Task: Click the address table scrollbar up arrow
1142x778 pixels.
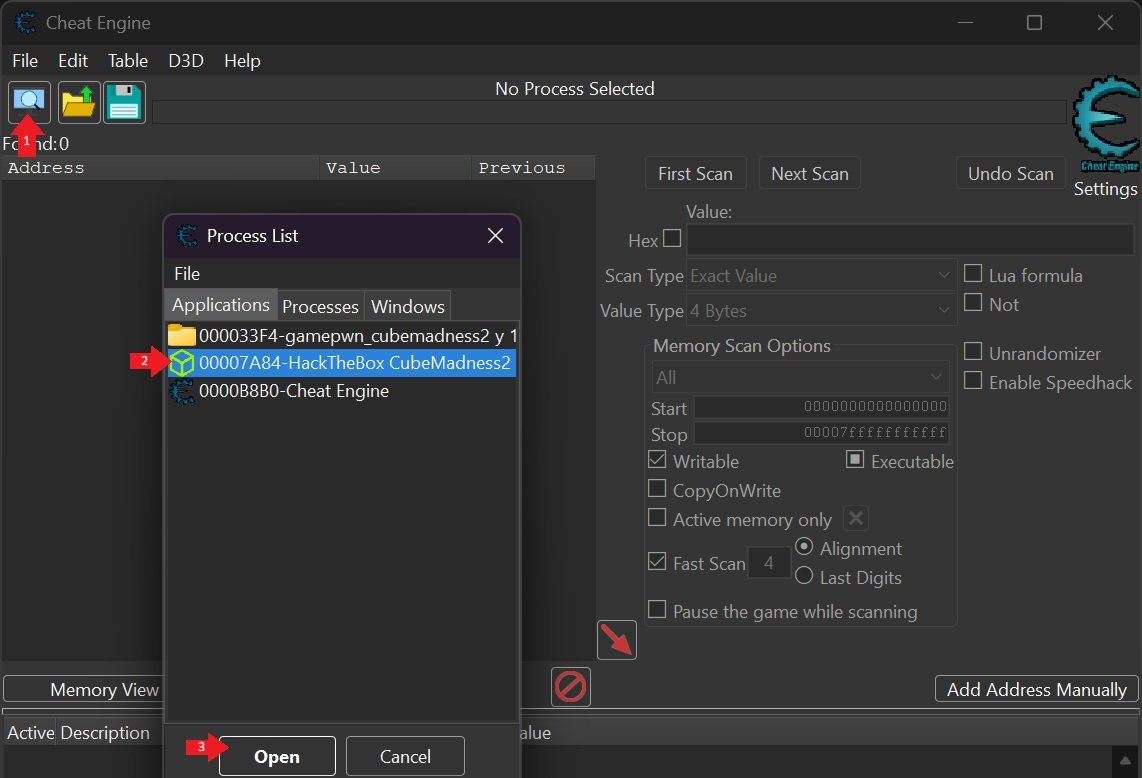Action: tap(1125, 761)
